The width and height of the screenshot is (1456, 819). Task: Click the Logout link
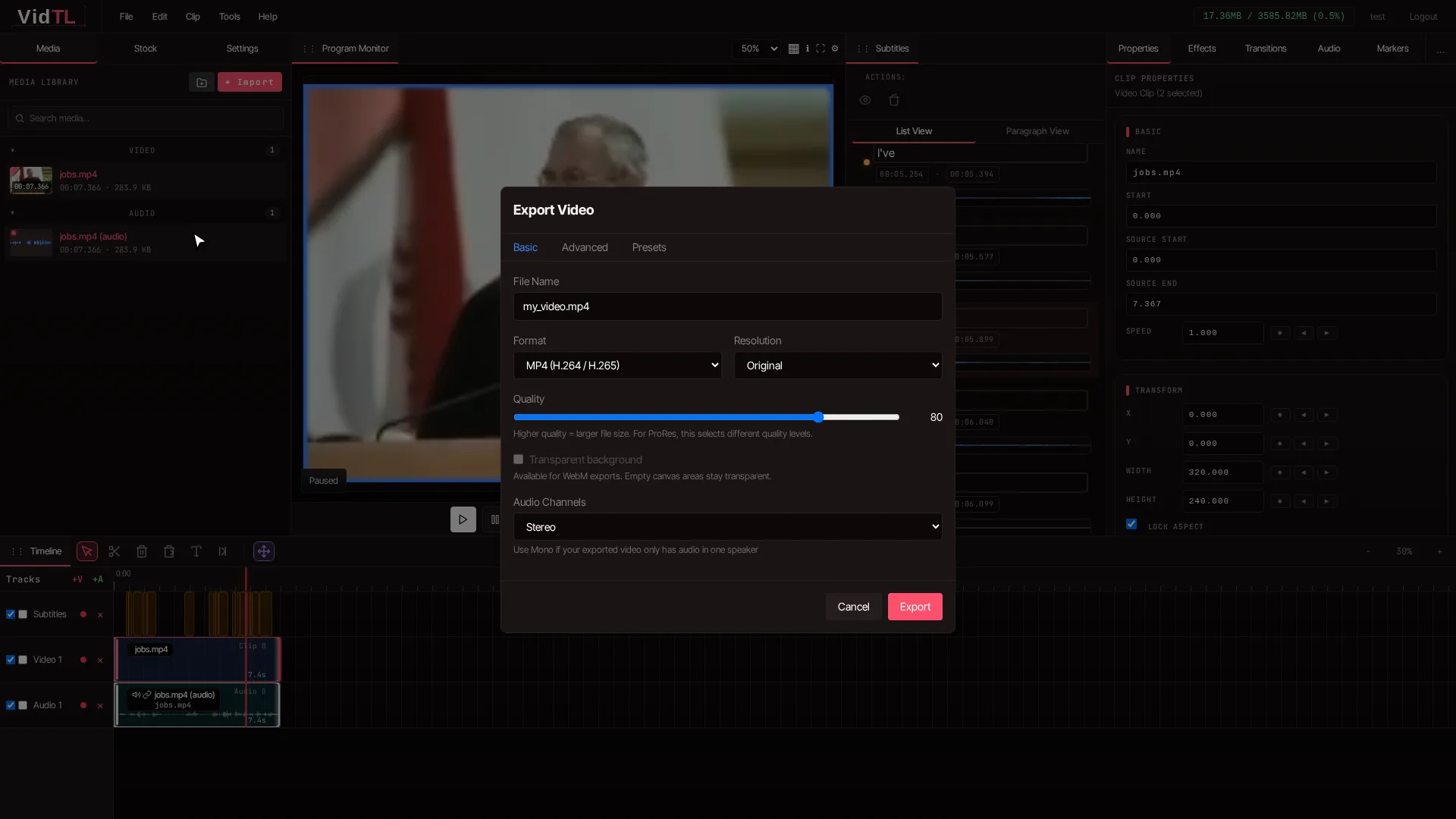click(1423, 17)
